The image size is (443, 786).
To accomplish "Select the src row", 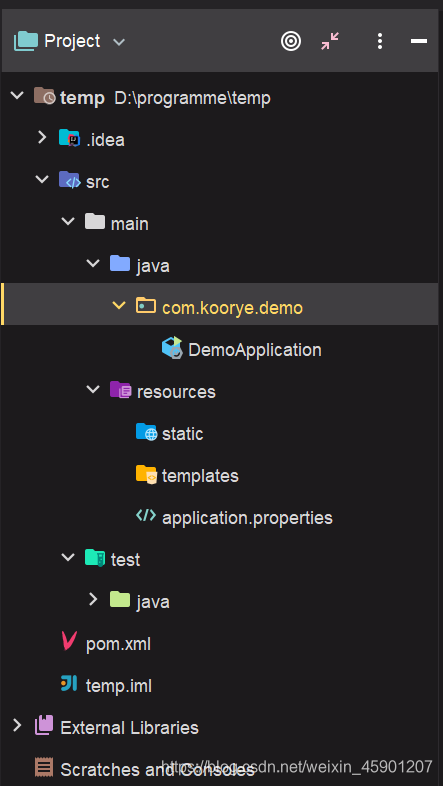I will (x=219, y=181).
